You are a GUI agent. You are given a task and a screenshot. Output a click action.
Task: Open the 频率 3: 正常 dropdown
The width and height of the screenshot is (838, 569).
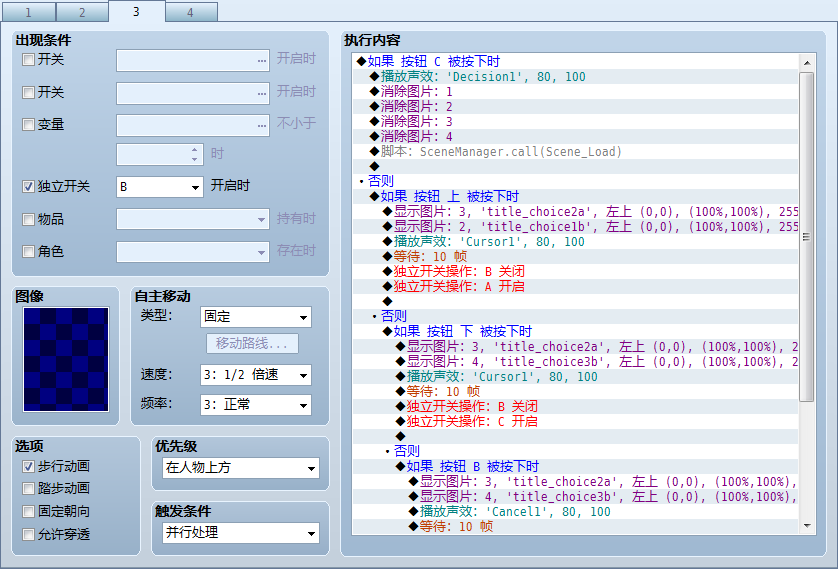point(255,405)
